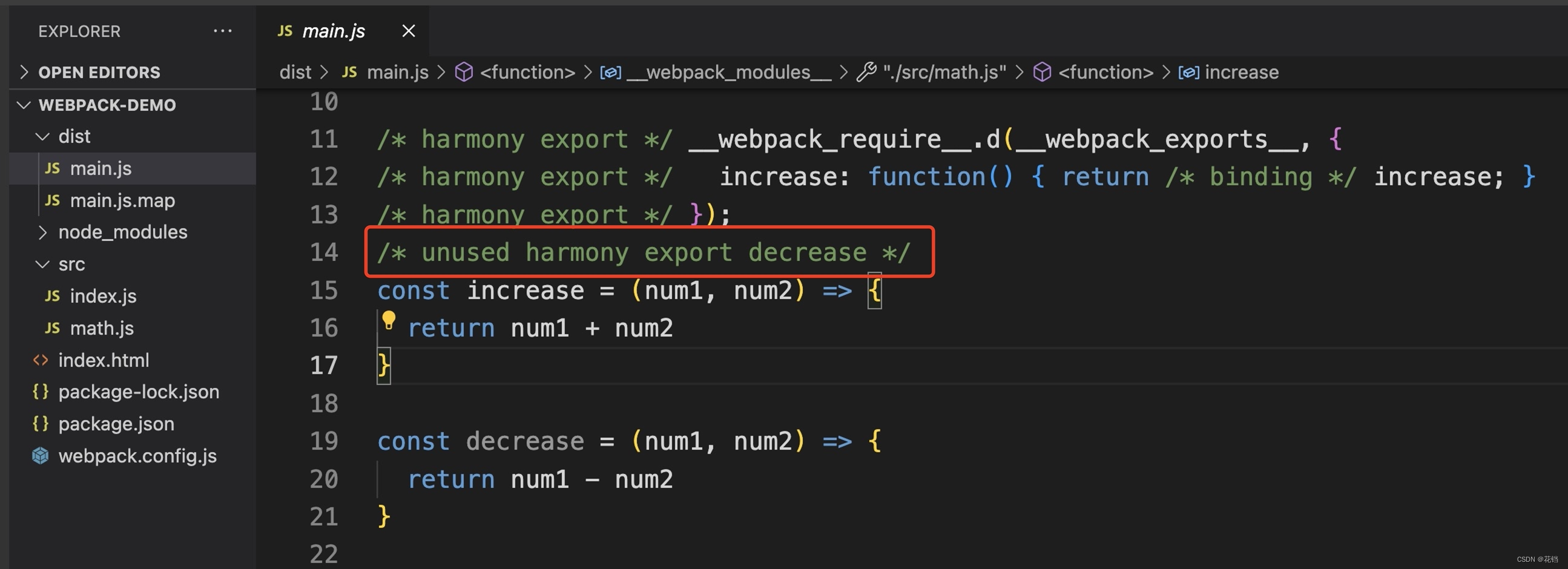Select the __webpack_modules__ breadcrumb
This screenshot has height=569, width=1568.
pyautogui.click(x=730, y=73)
